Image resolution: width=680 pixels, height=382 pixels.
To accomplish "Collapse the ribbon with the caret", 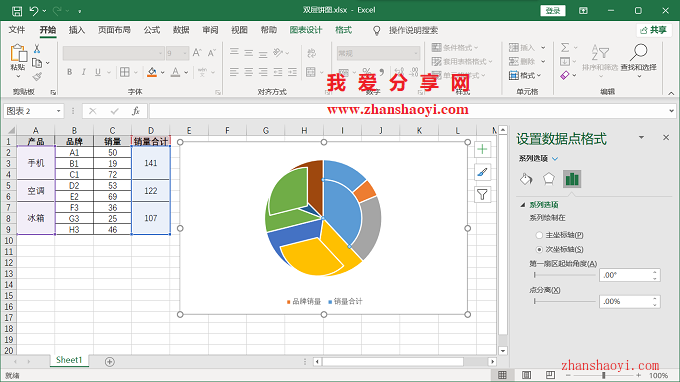I will click(x=670, y=93).
